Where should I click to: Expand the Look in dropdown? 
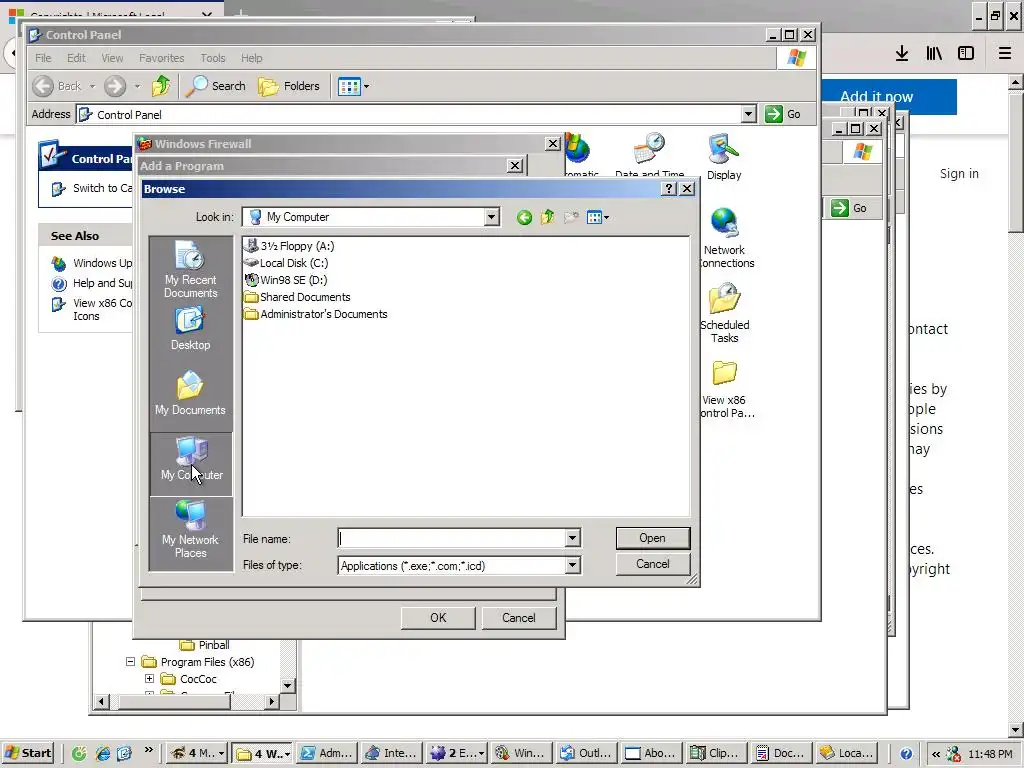click(491, 217)
